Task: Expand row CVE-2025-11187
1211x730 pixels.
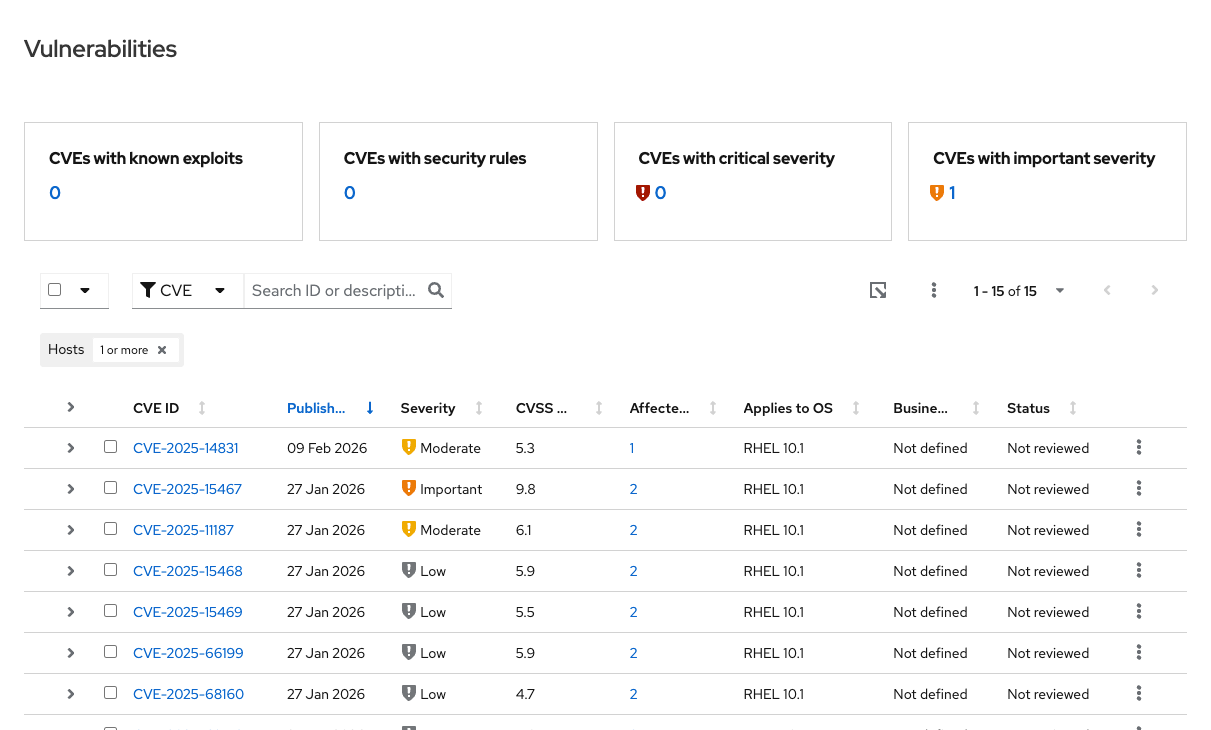Action: click(71, 530)
